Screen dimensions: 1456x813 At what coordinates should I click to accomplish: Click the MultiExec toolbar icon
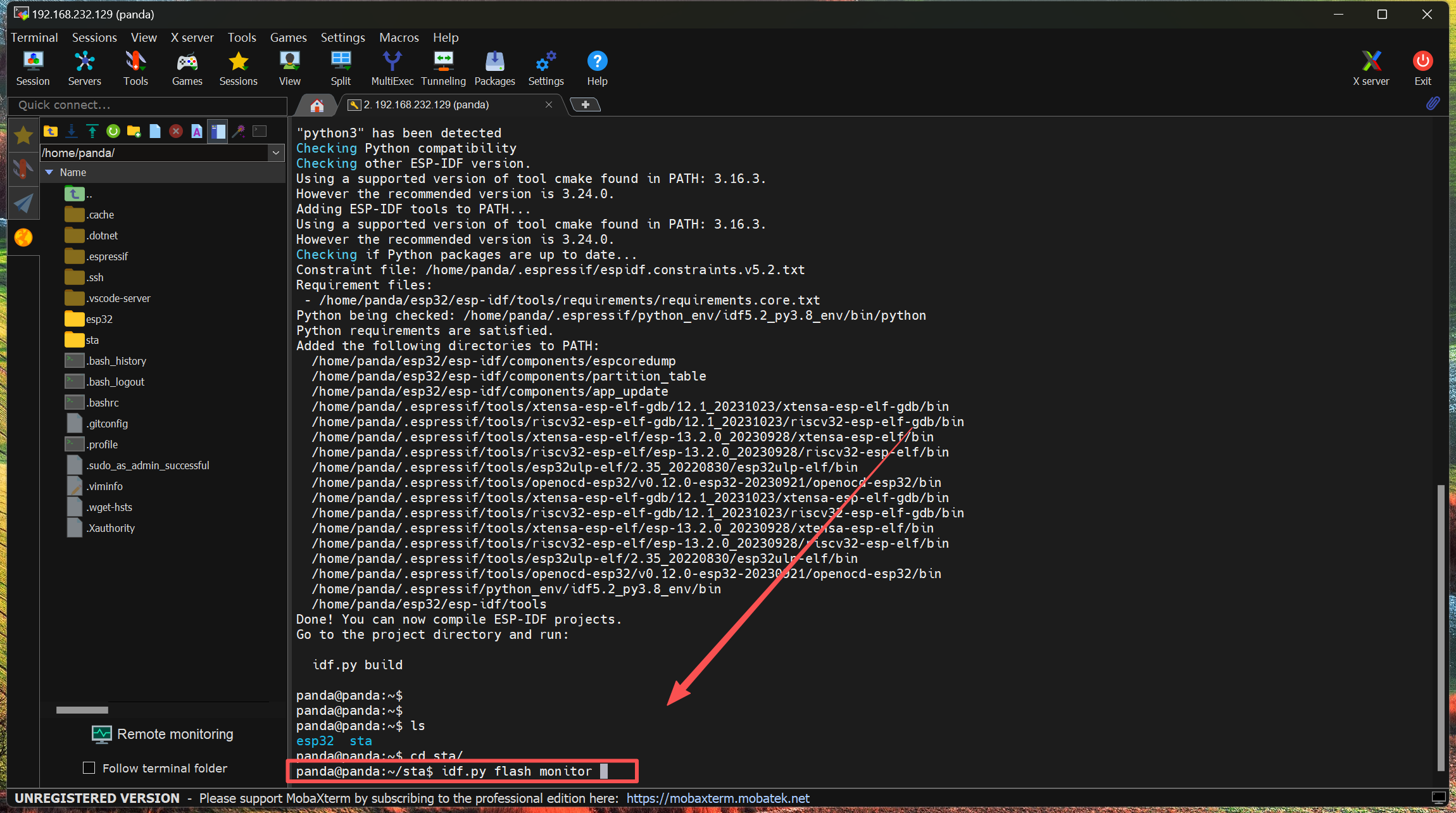(392, 68)
